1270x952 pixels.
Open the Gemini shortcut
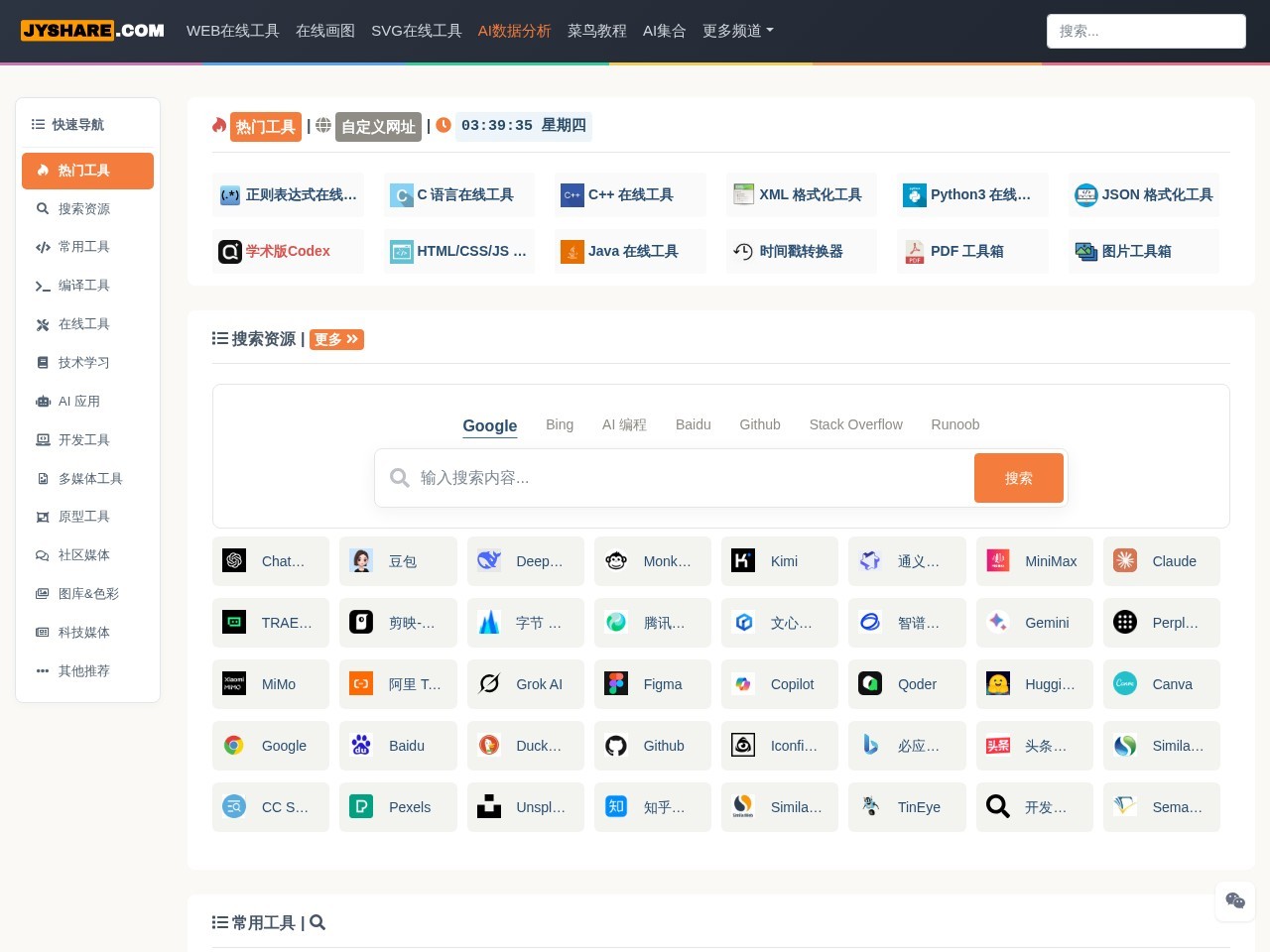click(x=1035, y=623)
